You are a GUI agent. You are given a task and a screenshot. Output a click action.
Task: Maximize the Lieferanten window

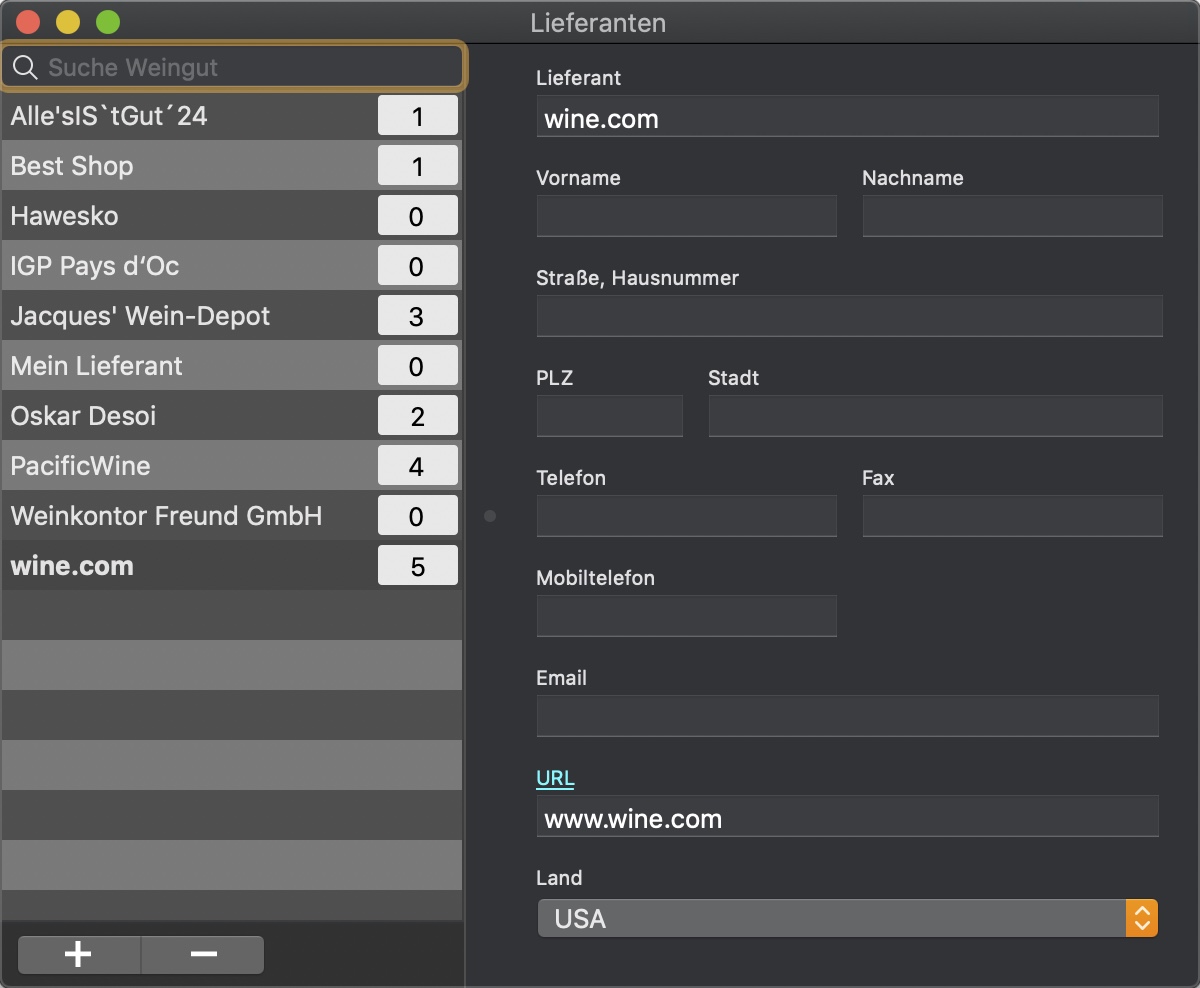pyautogui.click(x=108, y=22)
